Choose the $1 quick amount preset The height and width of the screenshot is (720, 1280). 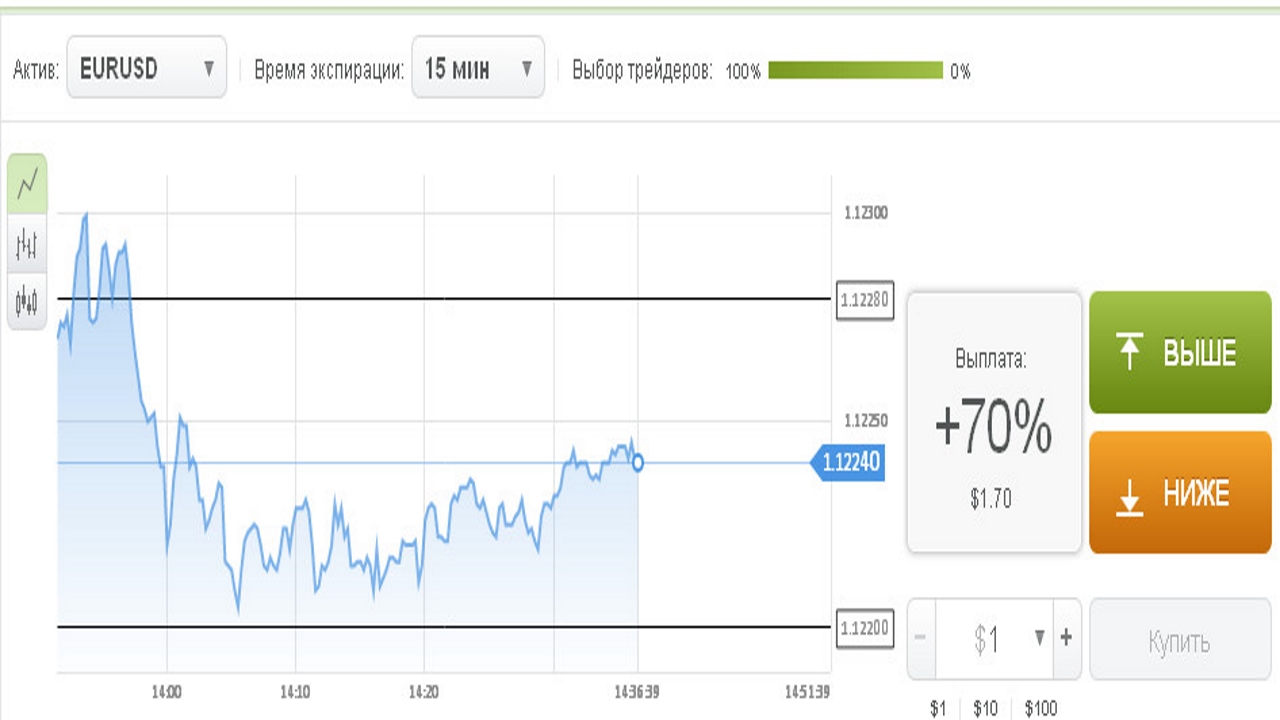(x=937, y=709)
